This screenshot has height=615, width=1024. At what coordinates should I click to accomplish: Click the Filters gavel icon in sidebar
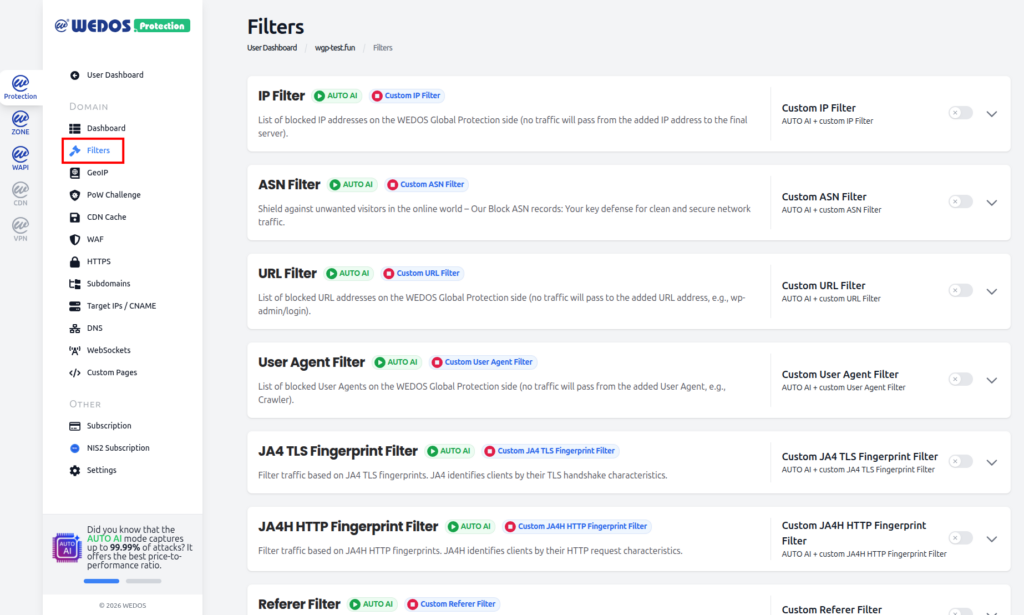[x=74, y=151]
